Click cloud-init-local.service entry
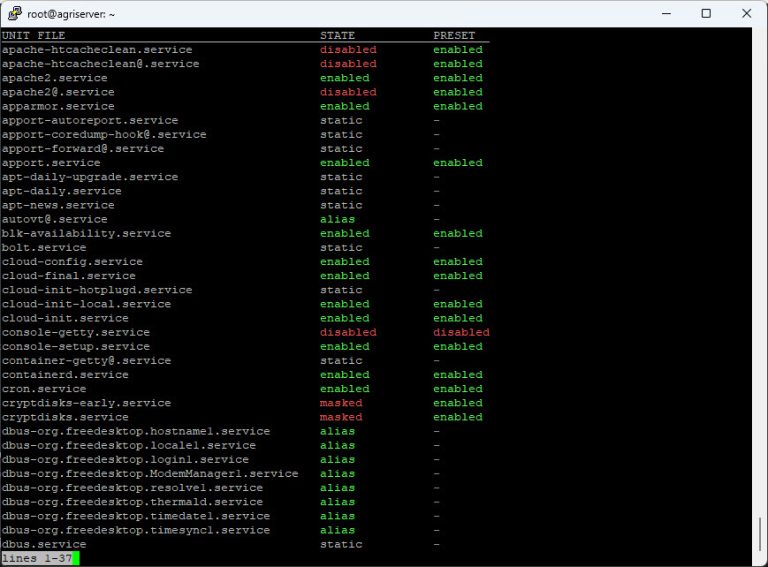 click(86, 304)
